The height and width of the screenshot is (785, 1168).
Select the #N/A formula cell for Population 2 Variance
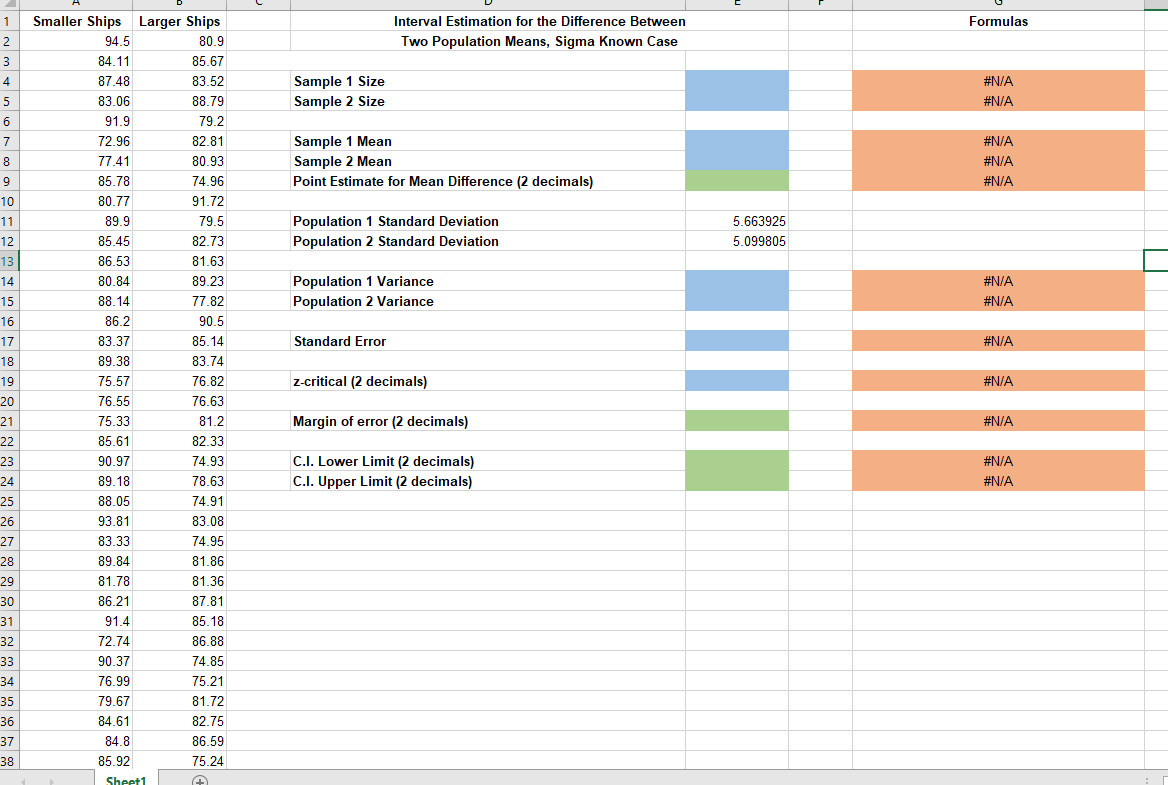[998, 301]
